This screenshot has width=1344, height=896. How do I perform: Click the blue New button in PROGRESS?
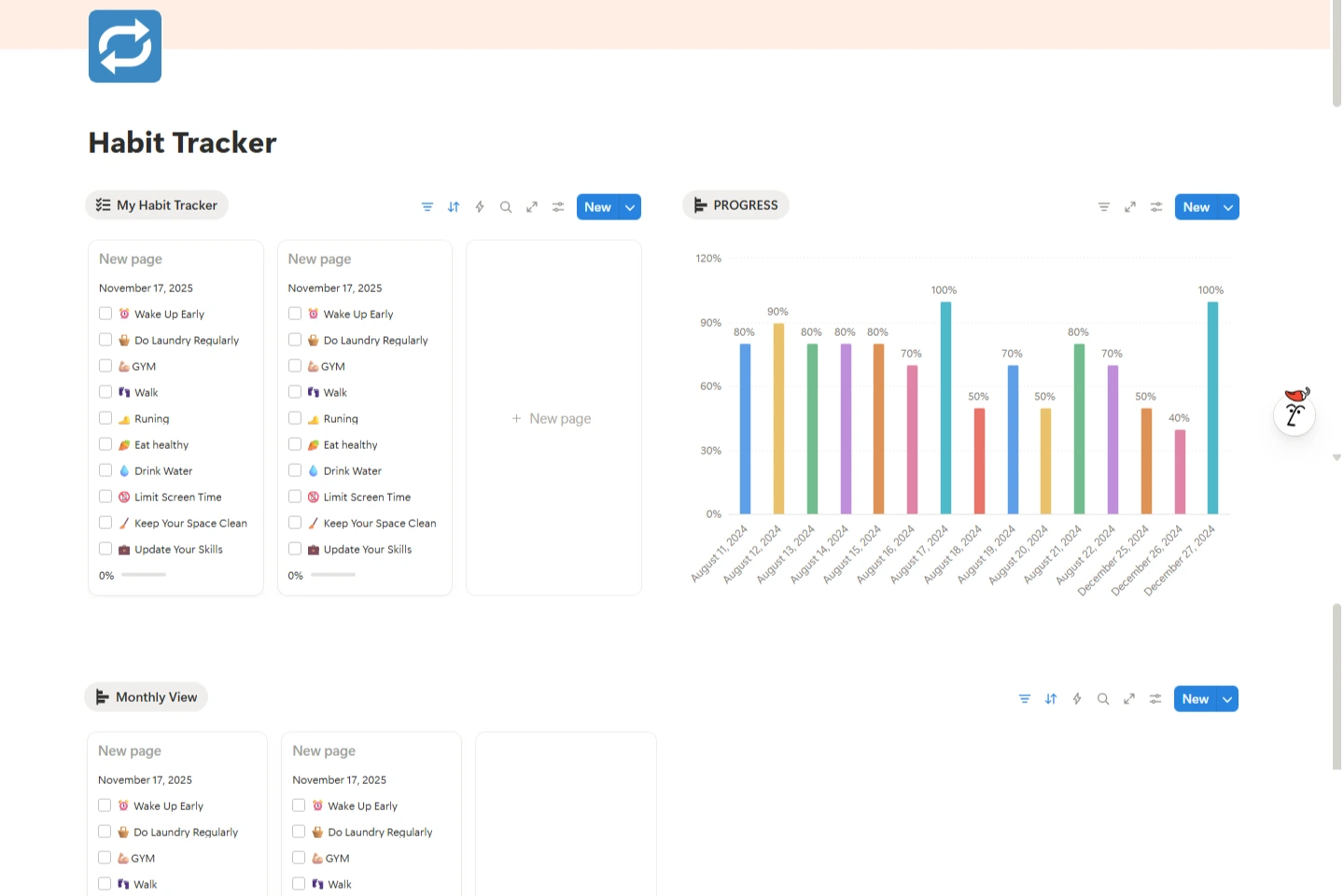1196,207
